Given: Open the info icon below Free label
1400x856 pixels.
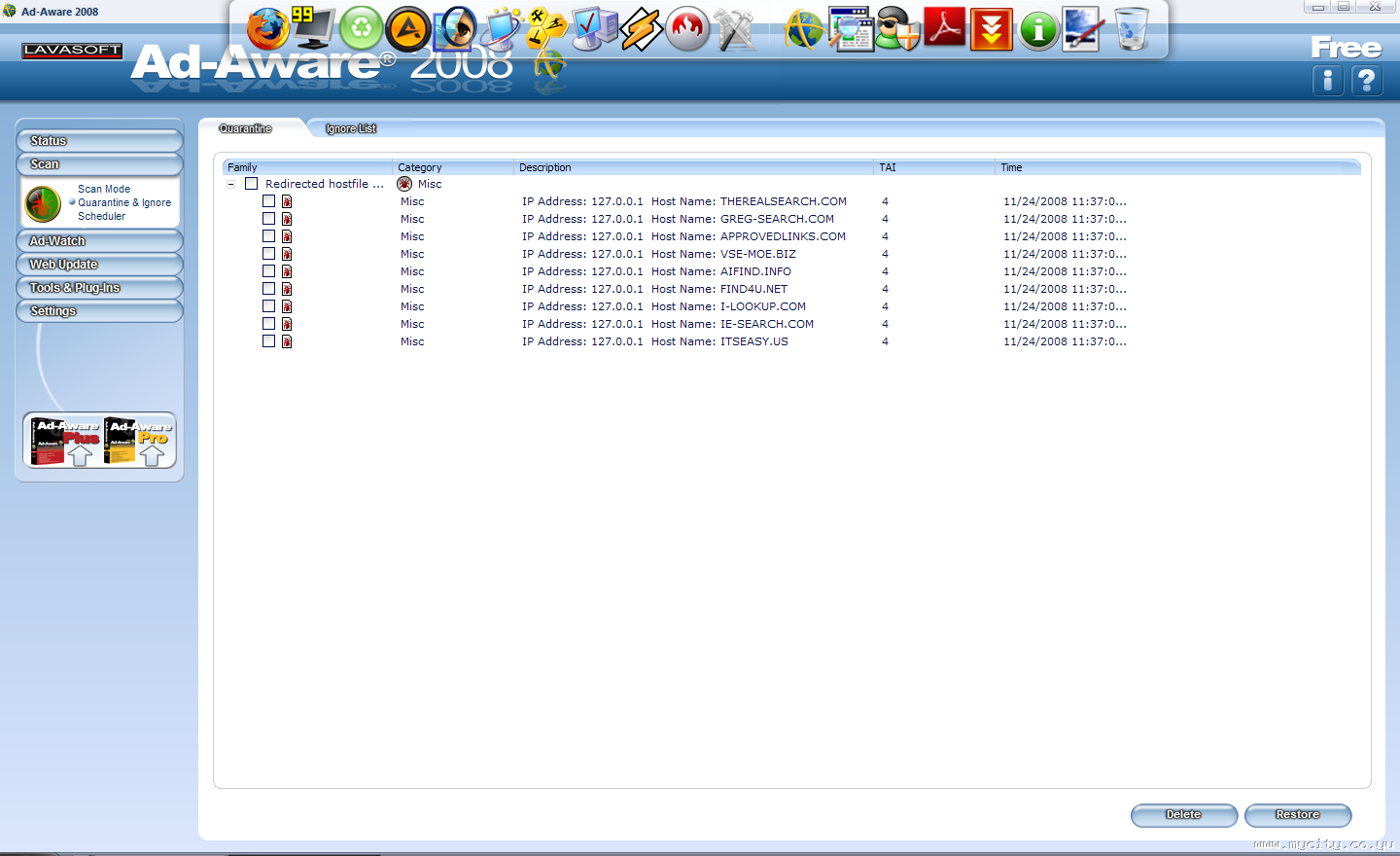Looking at the screenshot, I should click(x=1327, y=80).
